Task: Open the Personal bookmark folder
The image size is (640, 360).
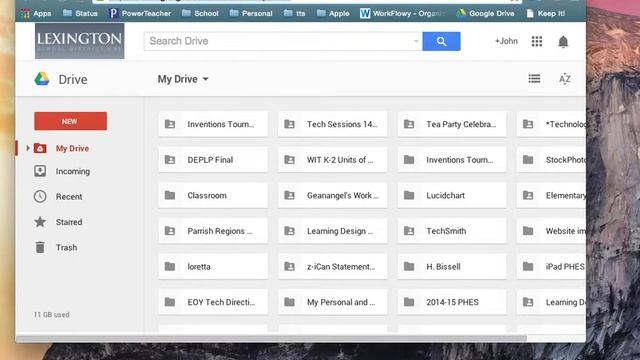Action: click(x=251, y=13)
